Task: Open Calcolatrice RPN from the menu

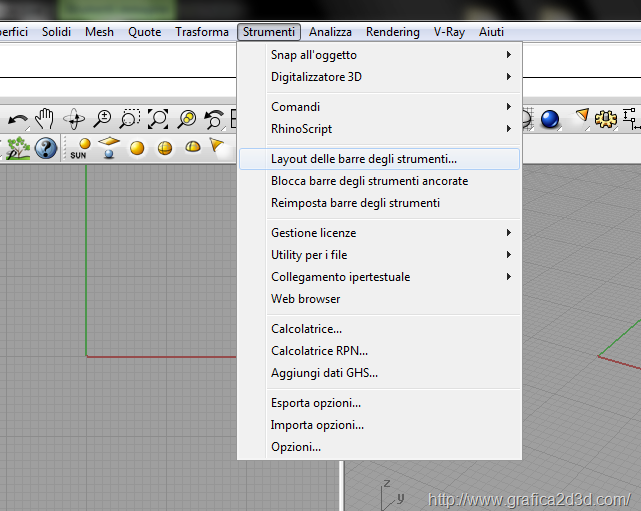Action: [379, 351]
